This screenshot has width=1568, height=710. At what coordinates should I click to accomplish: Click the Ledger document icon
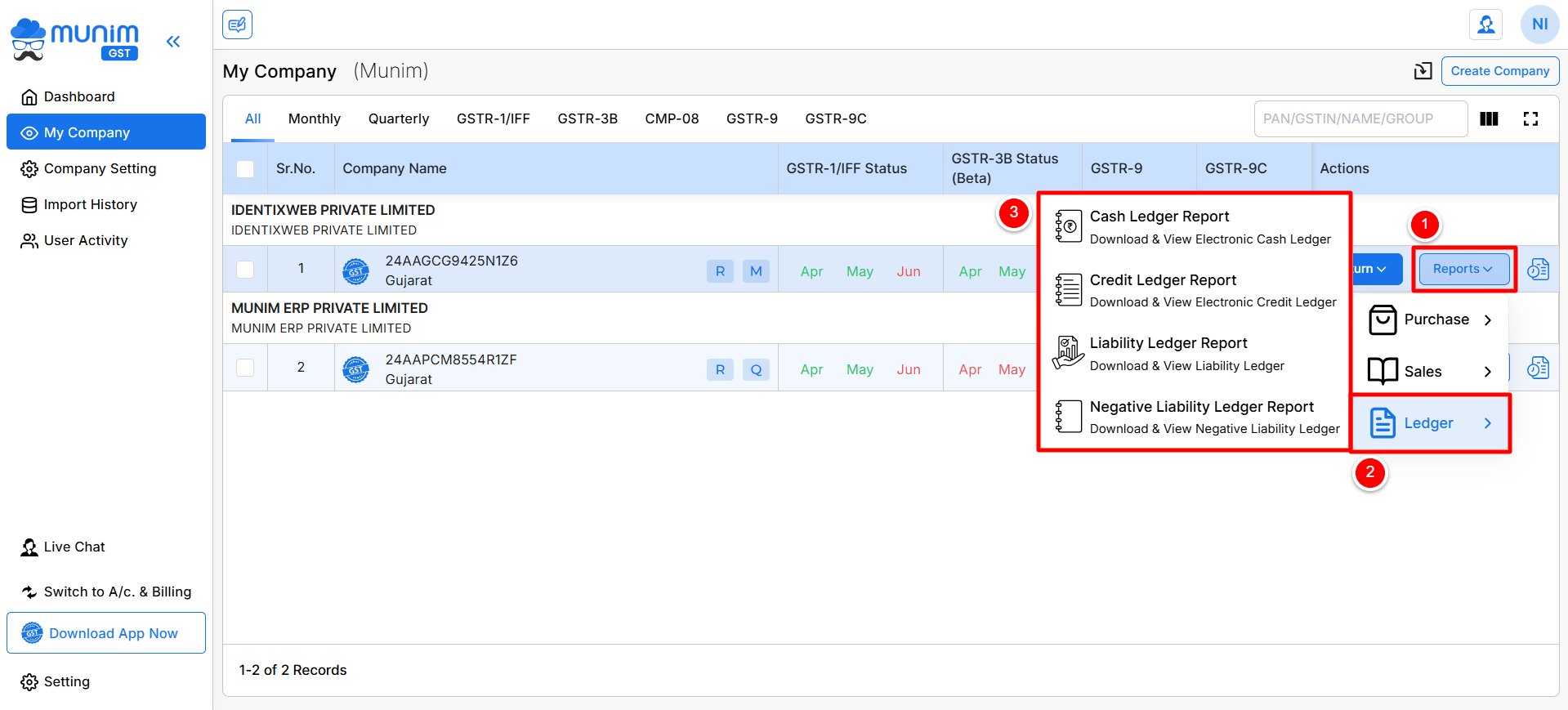click(1383, 423)
